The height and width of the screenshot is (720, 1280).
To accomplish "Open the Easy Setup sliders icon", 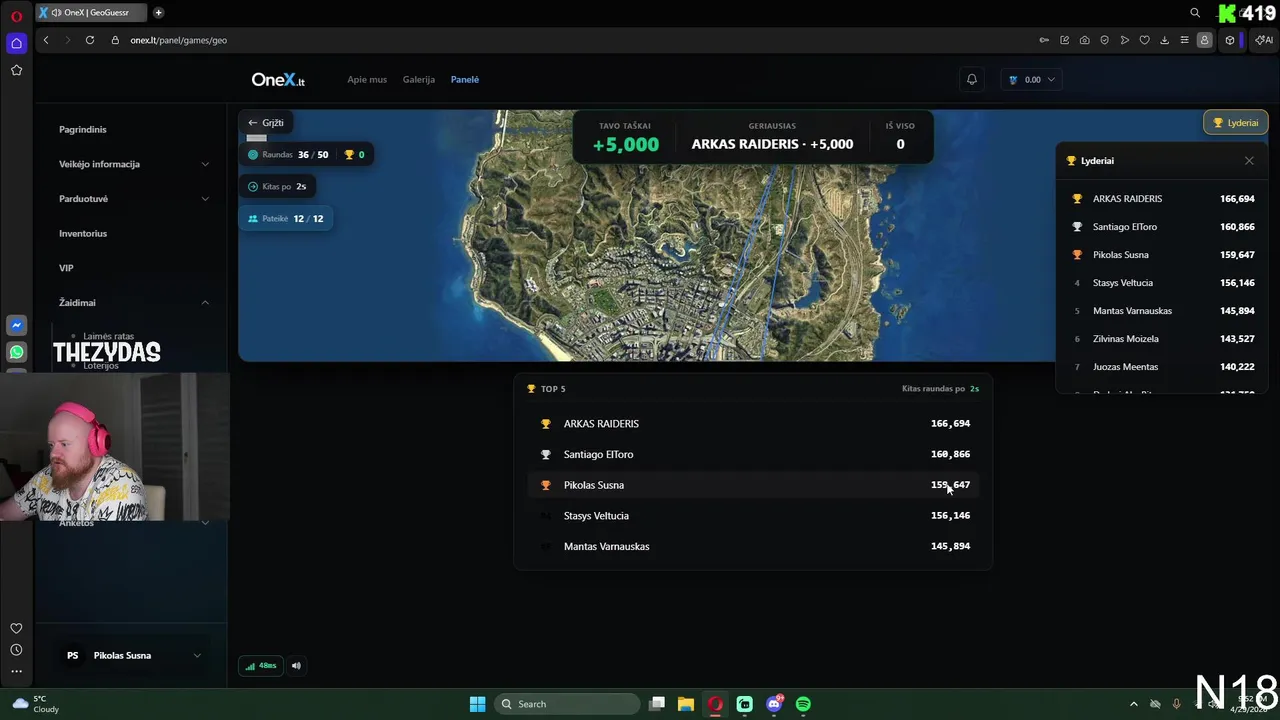I will pos(1184,40).
